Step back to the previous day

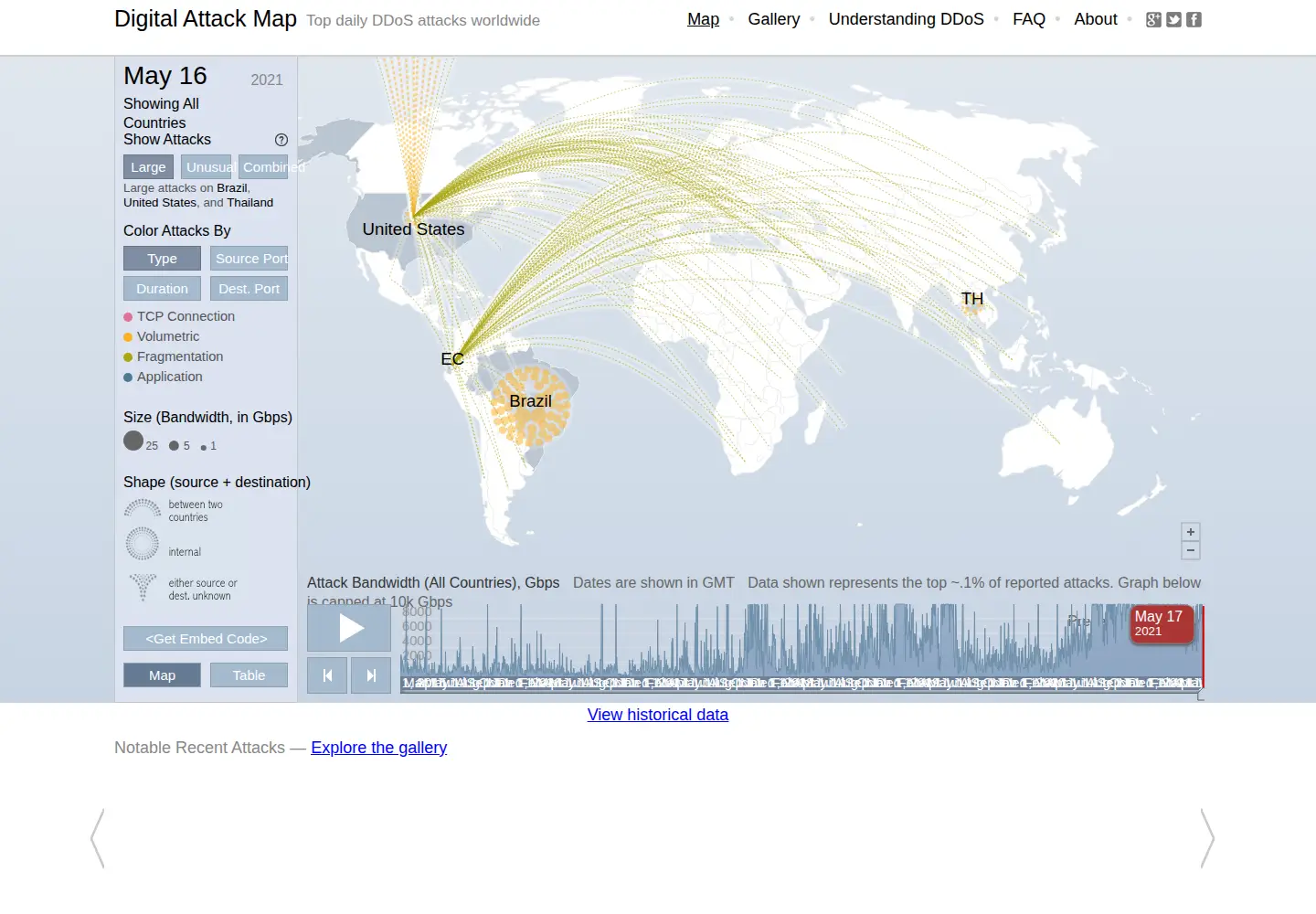tap(327, 675)
